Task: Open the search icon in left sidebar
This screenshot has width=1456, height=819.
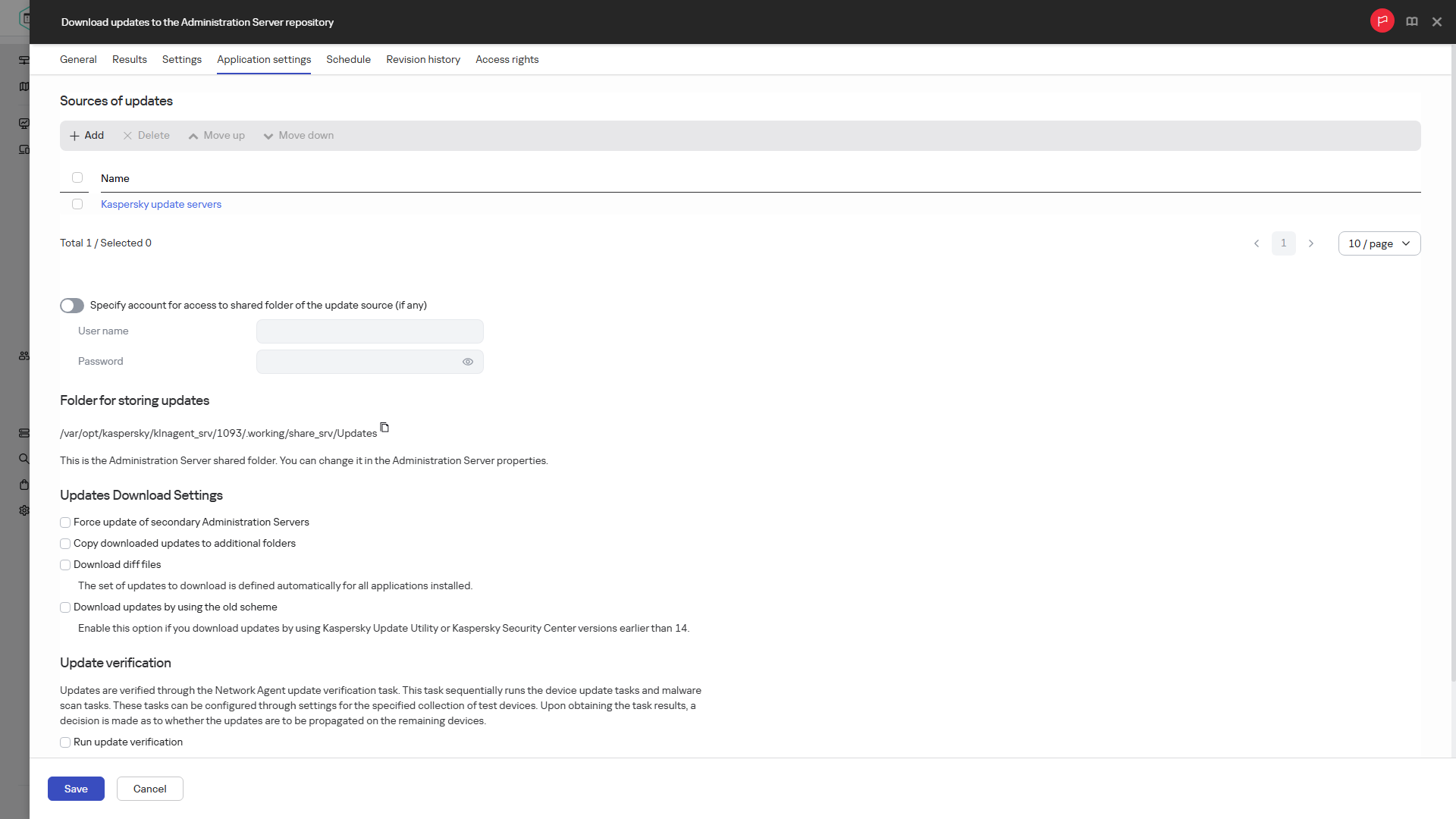Action: tap(24, 459)
